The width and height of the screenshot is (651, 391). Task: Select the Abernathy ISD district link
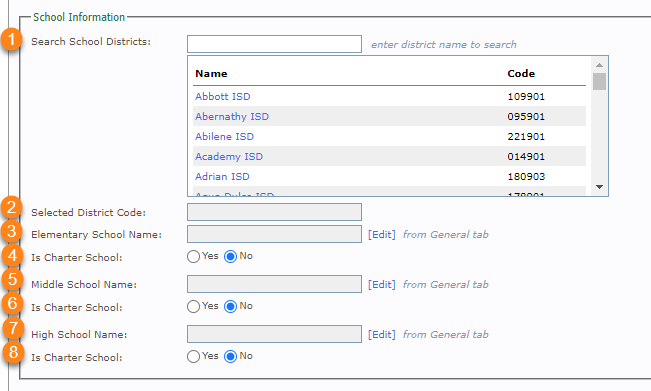pyautogui.click(x=232, y=116)
